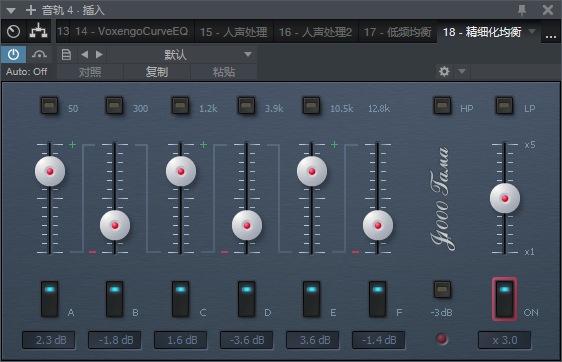Click the partially visible tab 13
Image resolution: width=562 pixels, height=362 pixels.
(63, 32)
